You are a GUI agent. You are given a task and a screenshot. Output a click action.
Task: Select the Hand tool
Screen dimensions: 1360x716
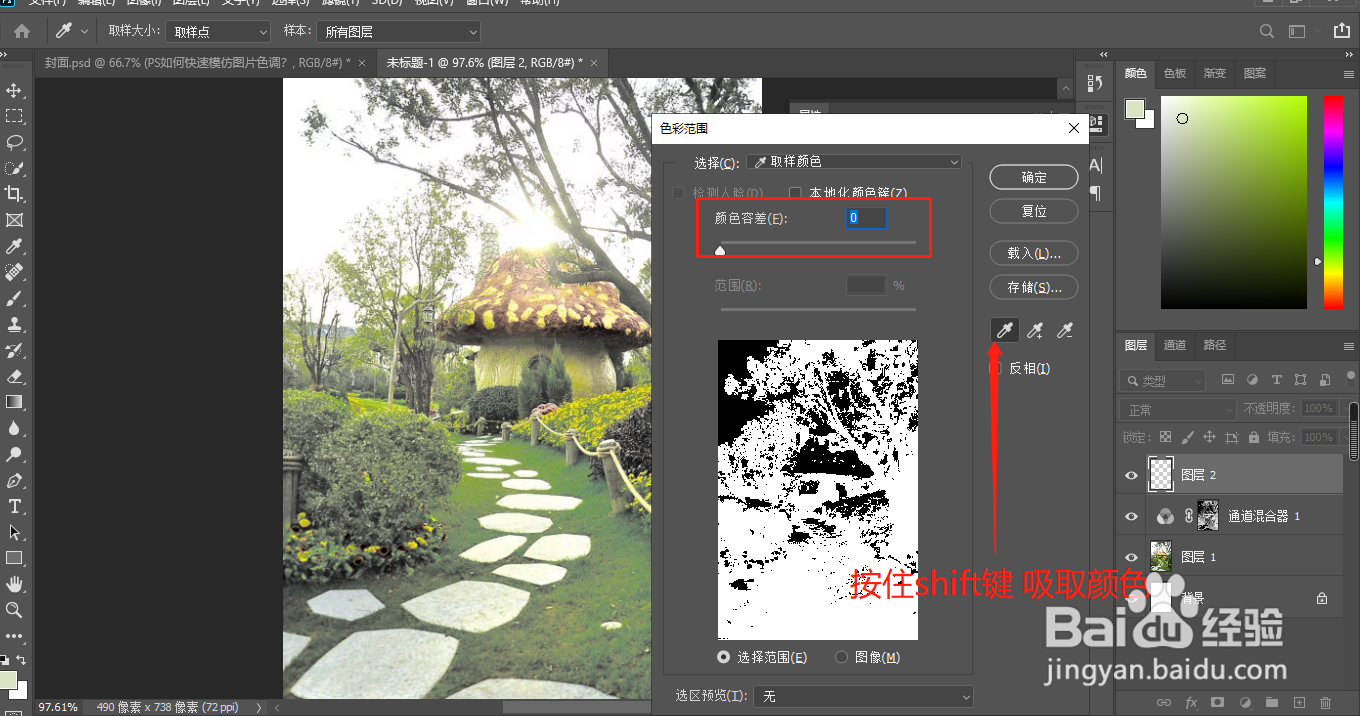click(x=14, y=584)
